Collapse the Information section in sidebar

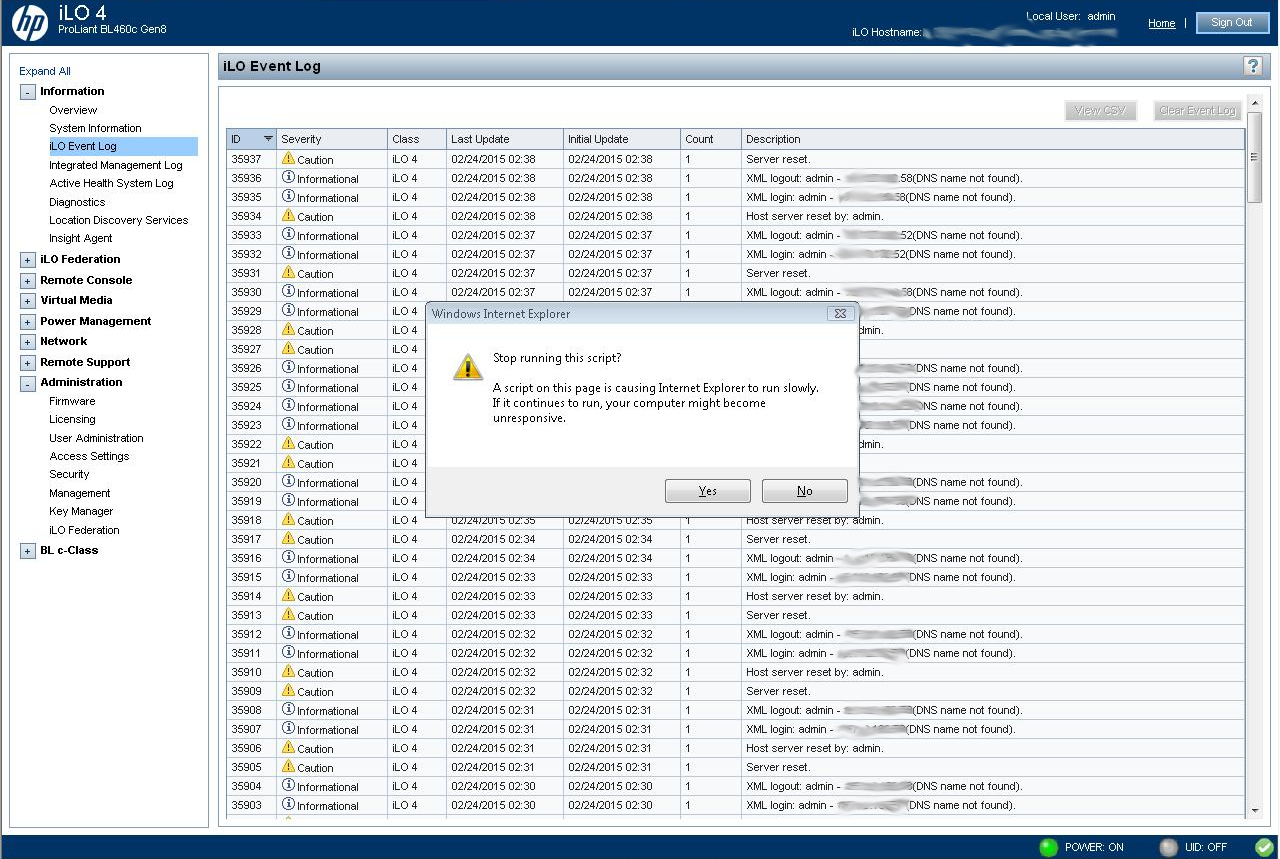click(x=27, y=91)
